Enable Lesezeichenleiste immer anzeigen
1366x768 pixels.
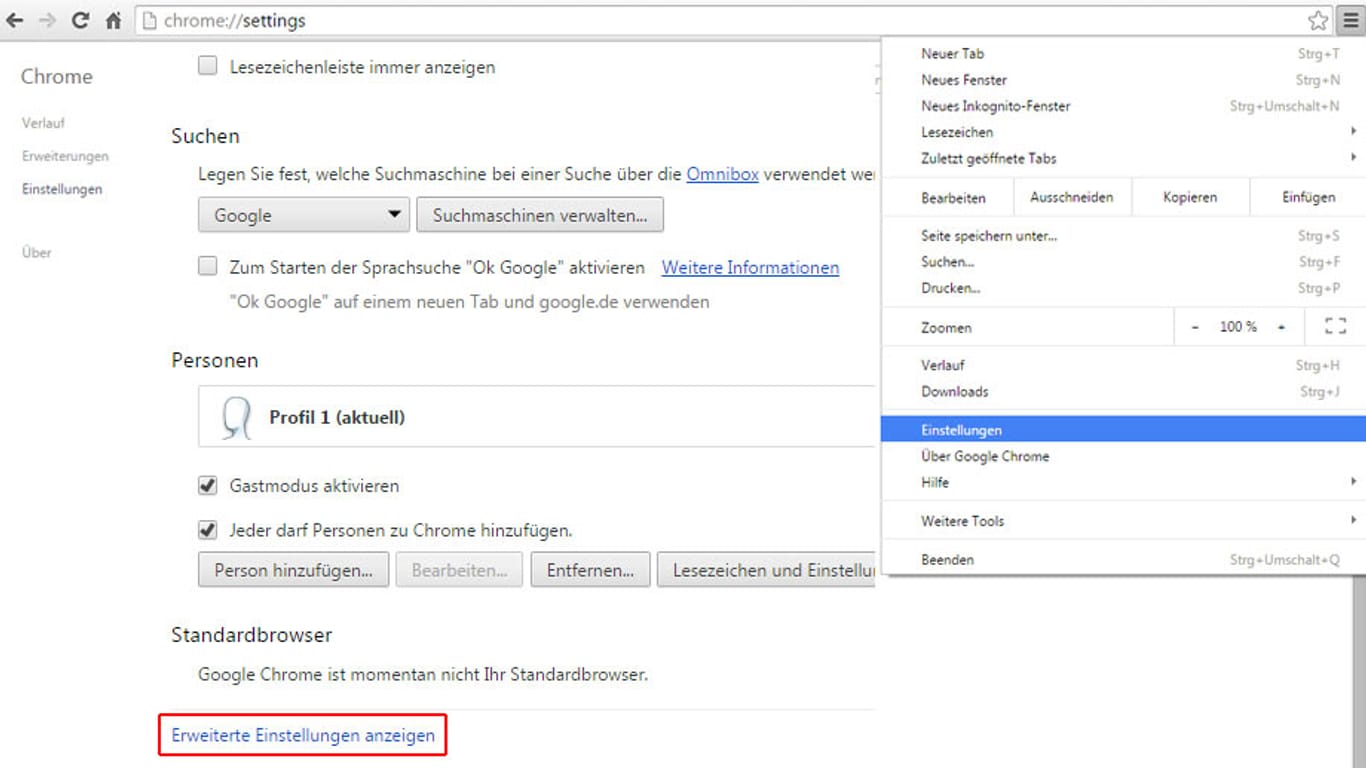[x=207, y=65]
